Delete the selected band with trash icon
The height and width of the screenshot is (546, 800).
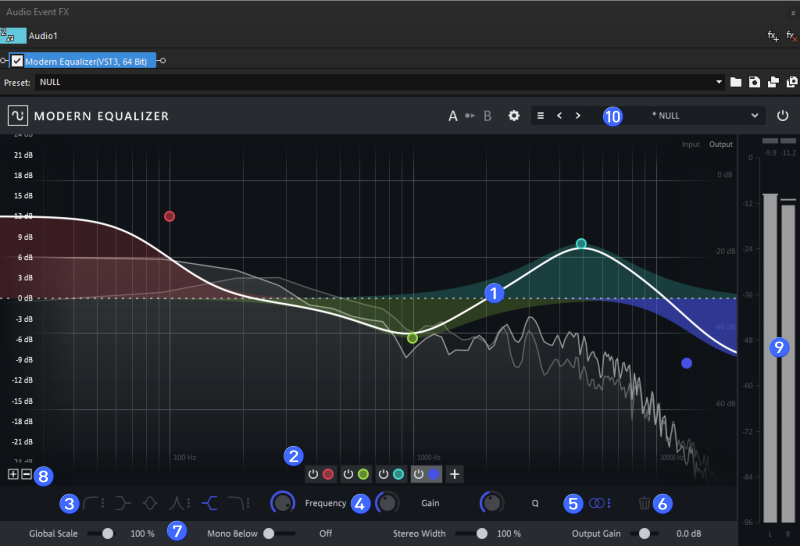click(x=645, y=504)
